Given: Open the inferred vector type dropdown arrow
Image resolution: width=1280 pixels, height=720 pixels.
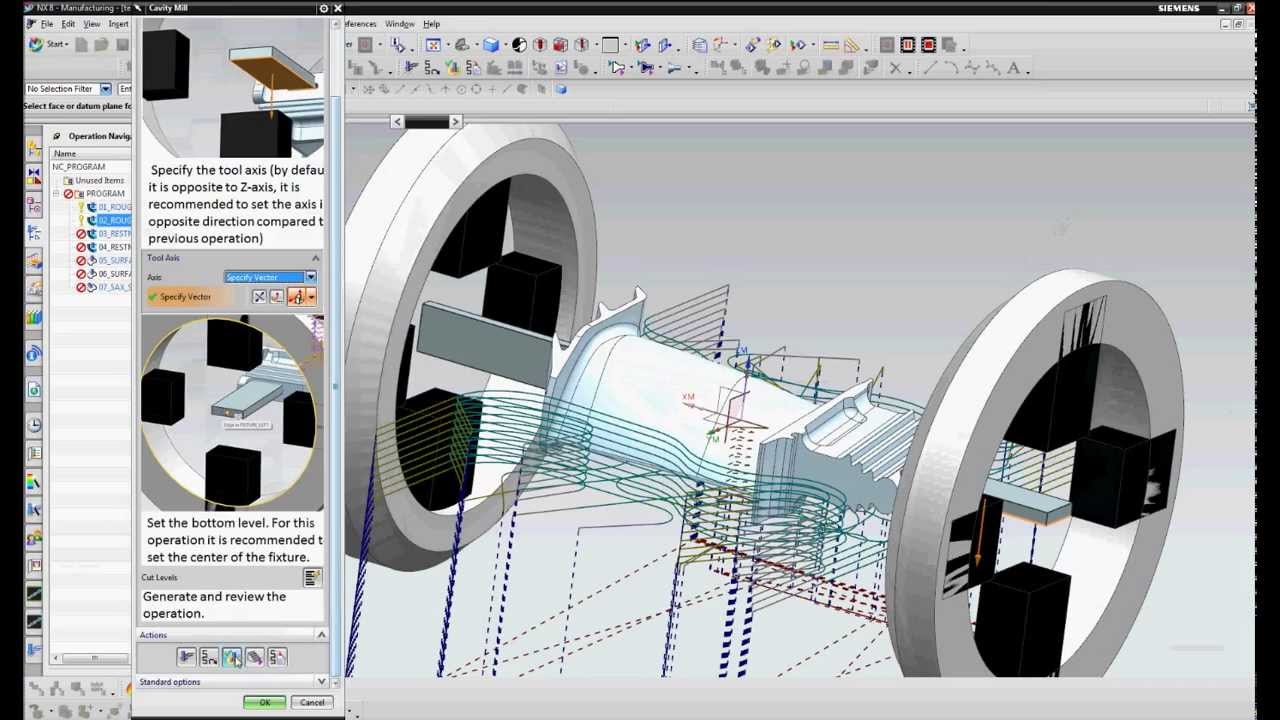Looking at the screenshot, I should pos(311,297).
